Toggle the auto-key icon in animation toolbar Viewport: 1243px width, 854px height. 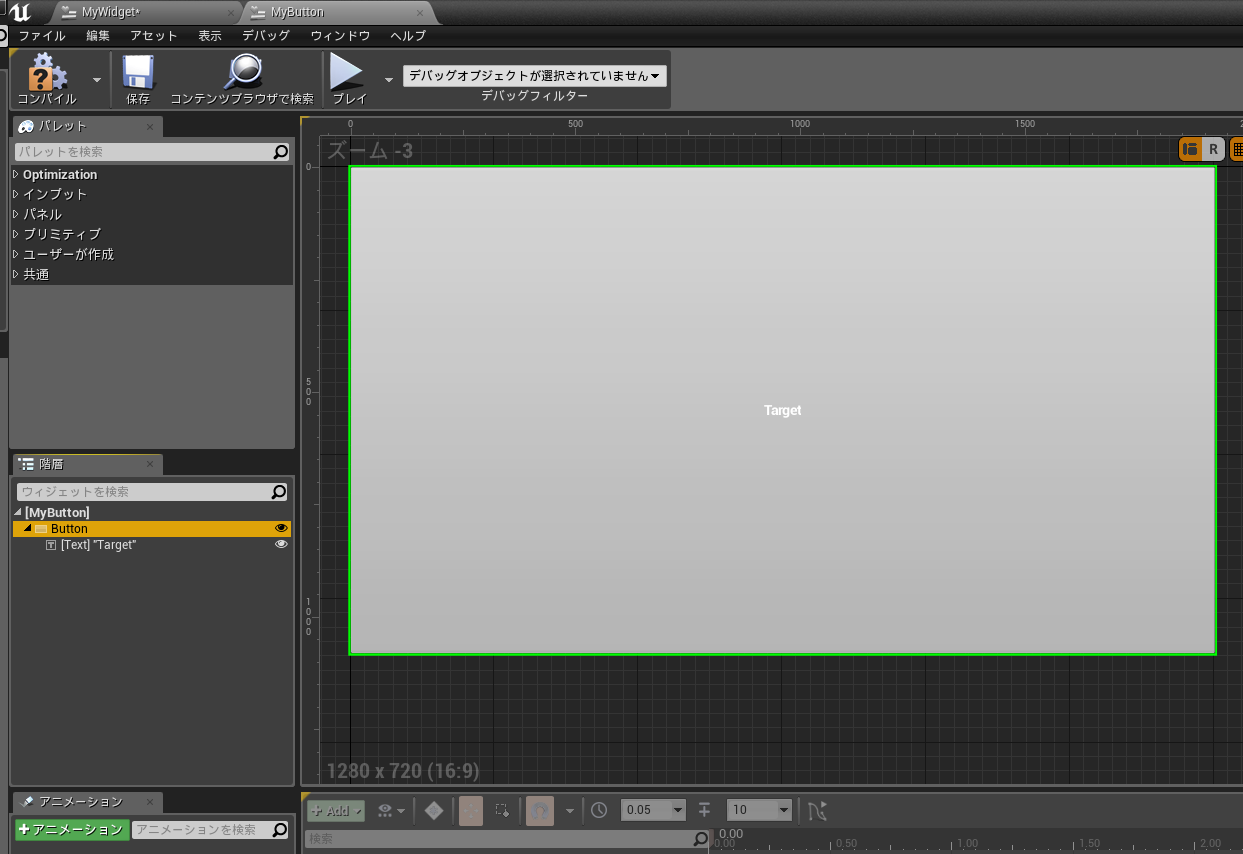pos(471,810)
